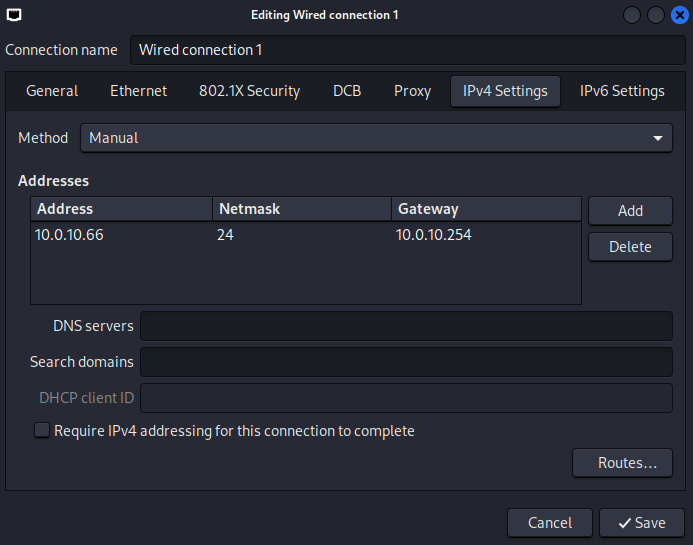Viewport: 693px width, 545px height.
Task: Open the Method dropdown
Action: point(376,138)
